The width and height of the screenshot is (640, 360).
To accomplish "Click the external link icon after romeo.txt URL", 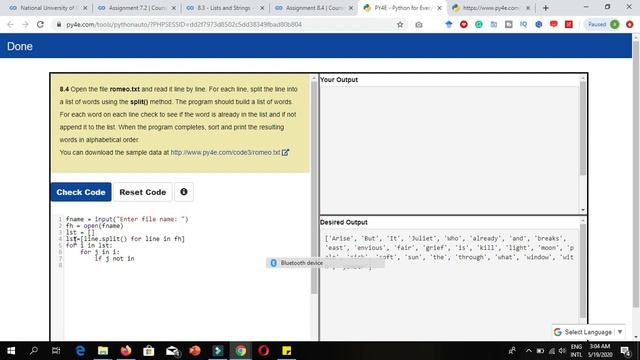I will (x=285, y=152).
